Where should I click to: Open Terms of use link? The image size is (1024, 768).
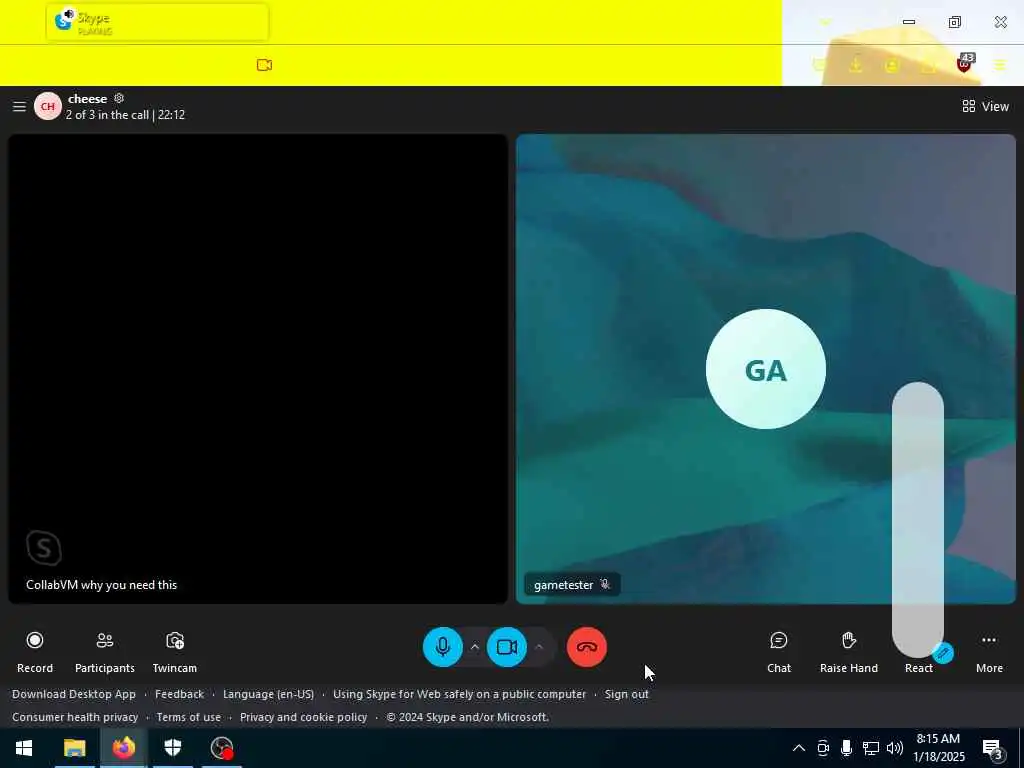[x=189, y=717]
